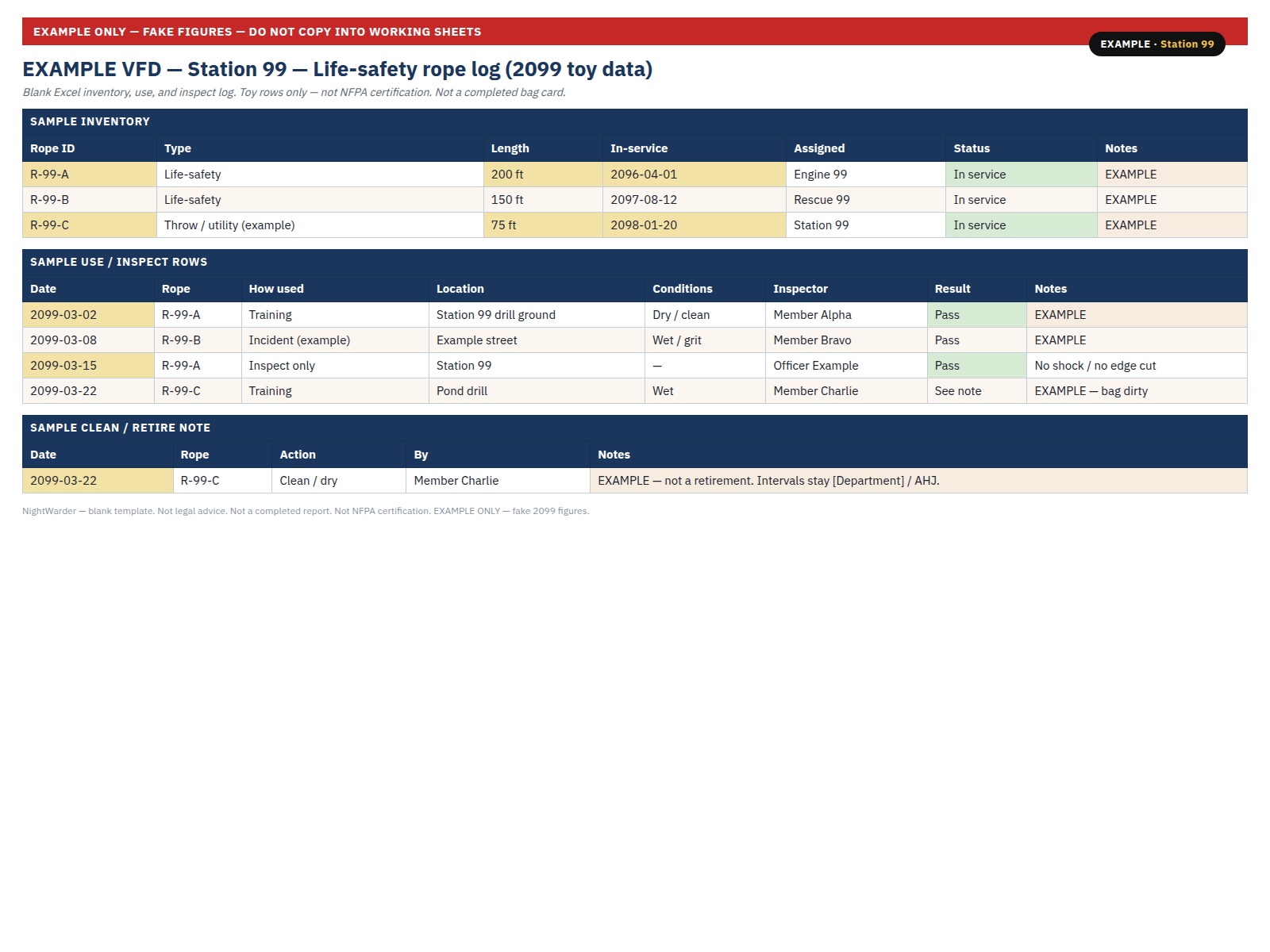
Task: Select the Clean / dry action cell
Action: pyautogui.click(x=339, y=481)
